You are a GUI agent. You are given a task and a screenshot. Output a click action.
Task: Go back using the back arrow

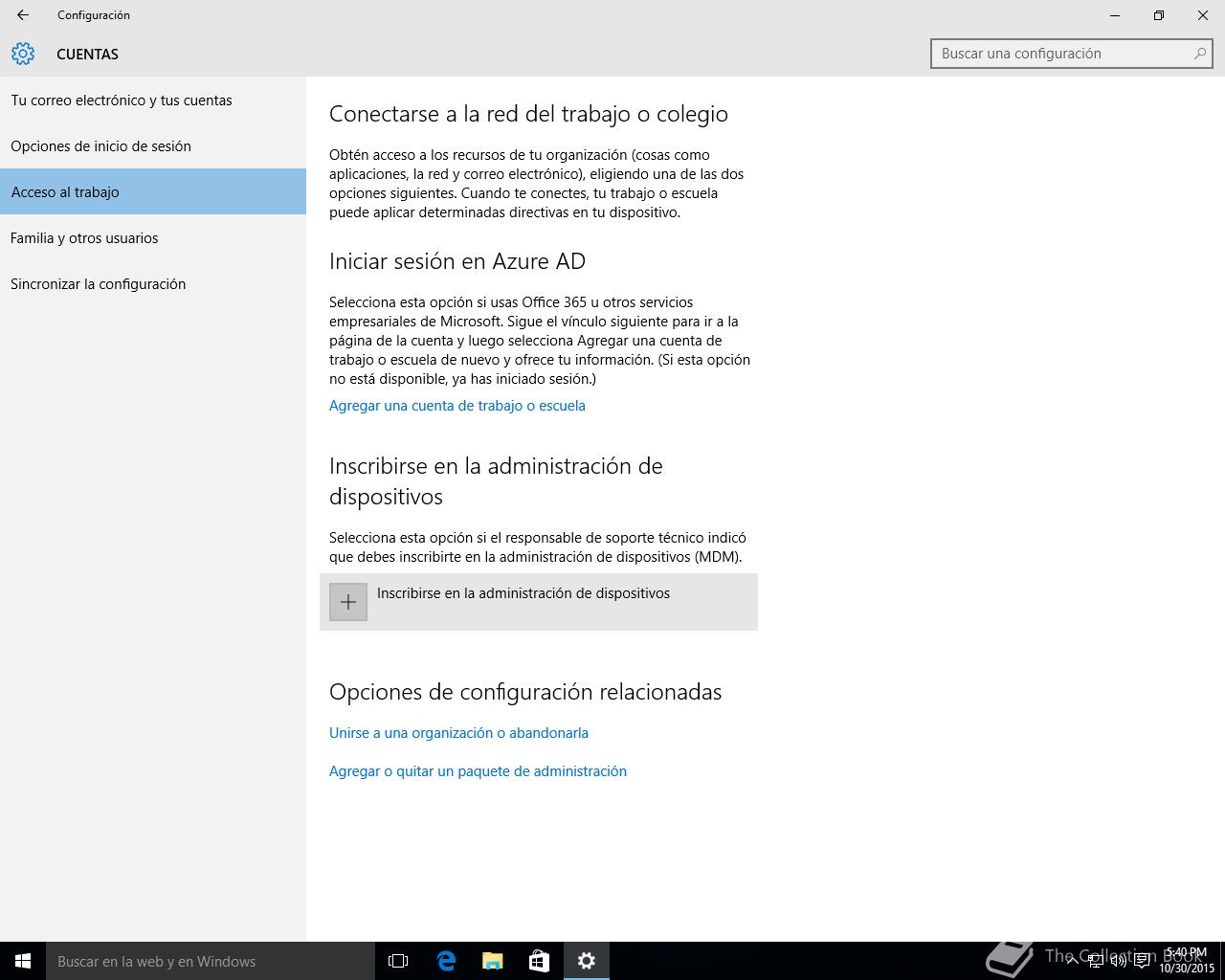23,15
